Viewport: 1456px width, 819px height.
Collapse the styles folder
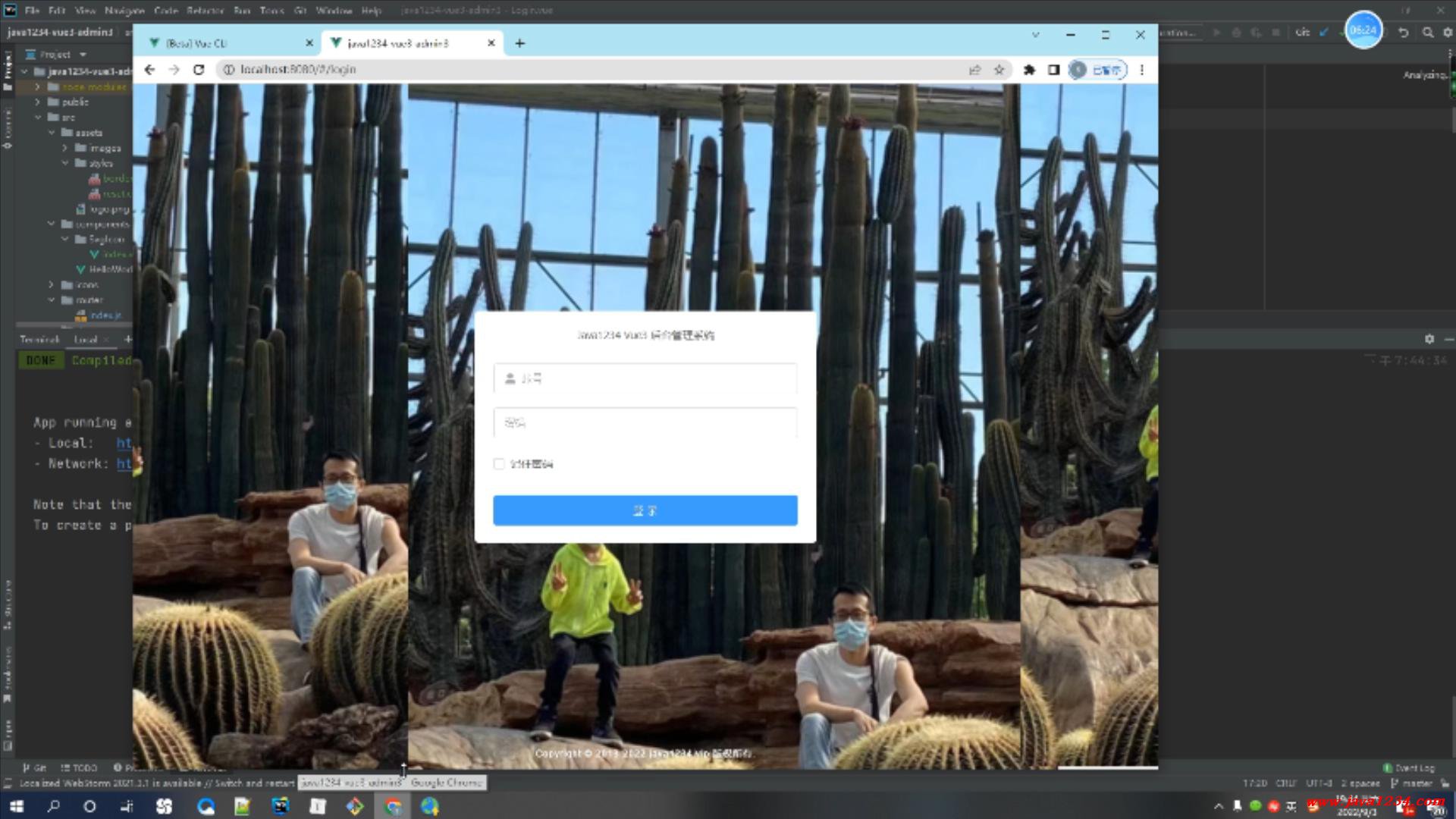tap(65, 163)
